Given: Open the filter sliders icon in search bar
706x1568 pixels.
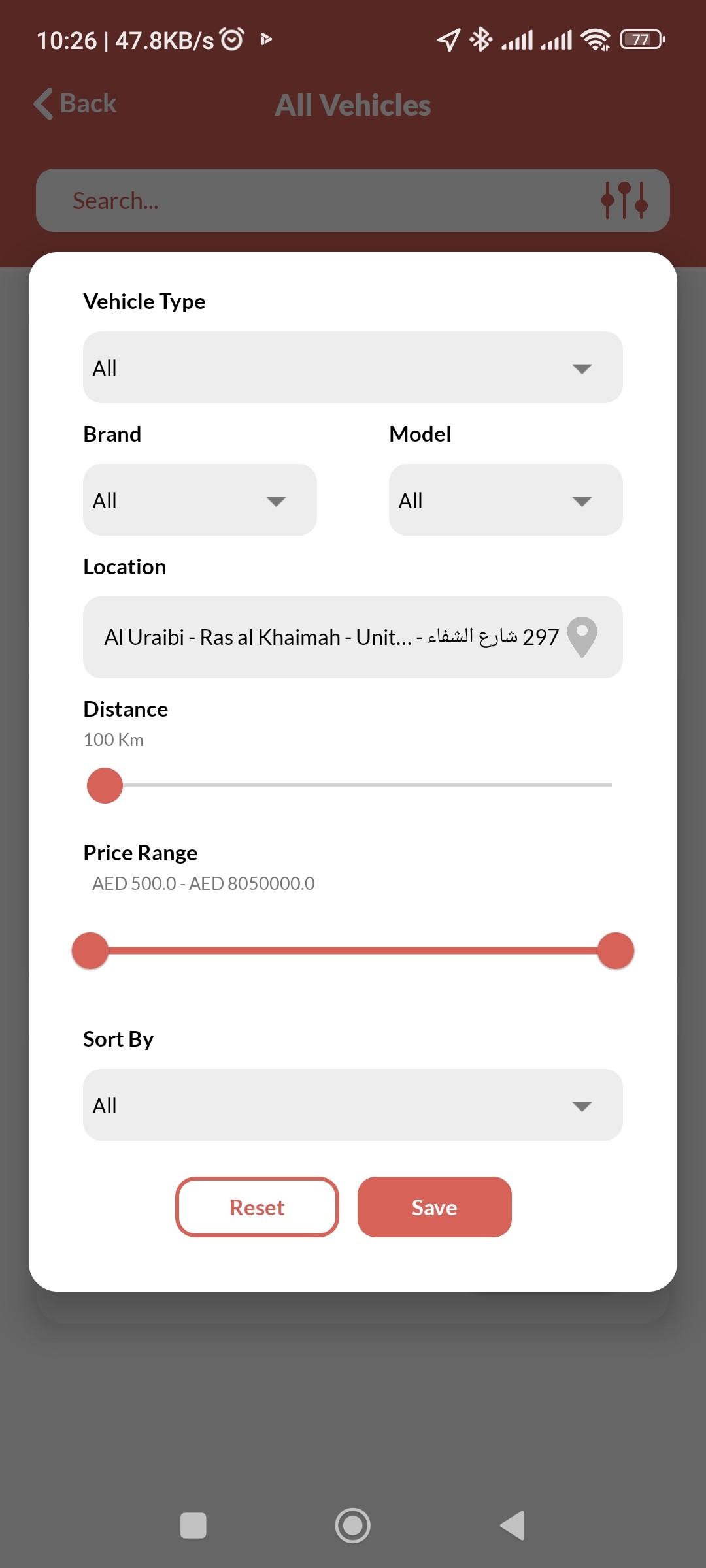Looking at the screenshot, I should [x=624, y=200].
